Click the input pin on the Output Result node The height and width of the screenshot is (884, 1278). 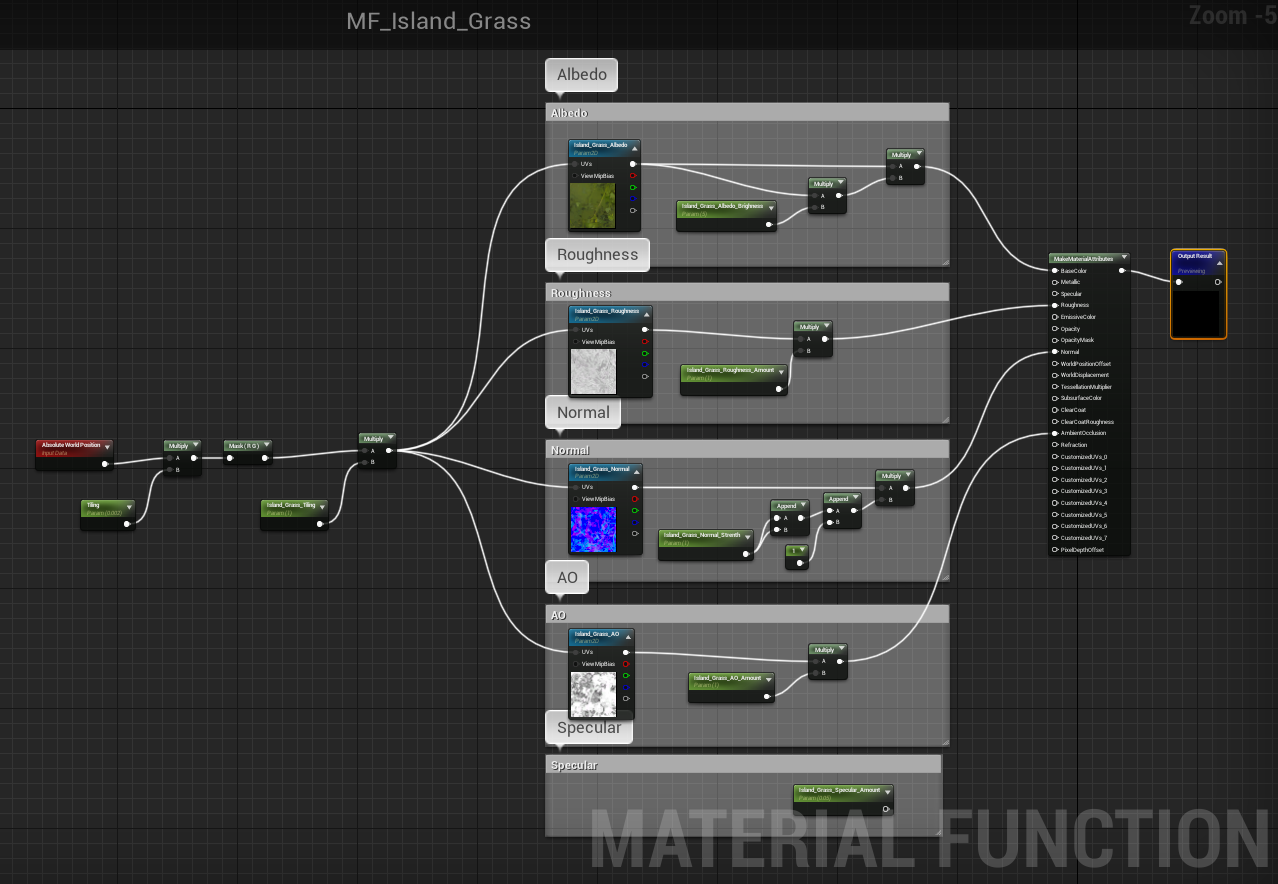tap(1180, 282)
